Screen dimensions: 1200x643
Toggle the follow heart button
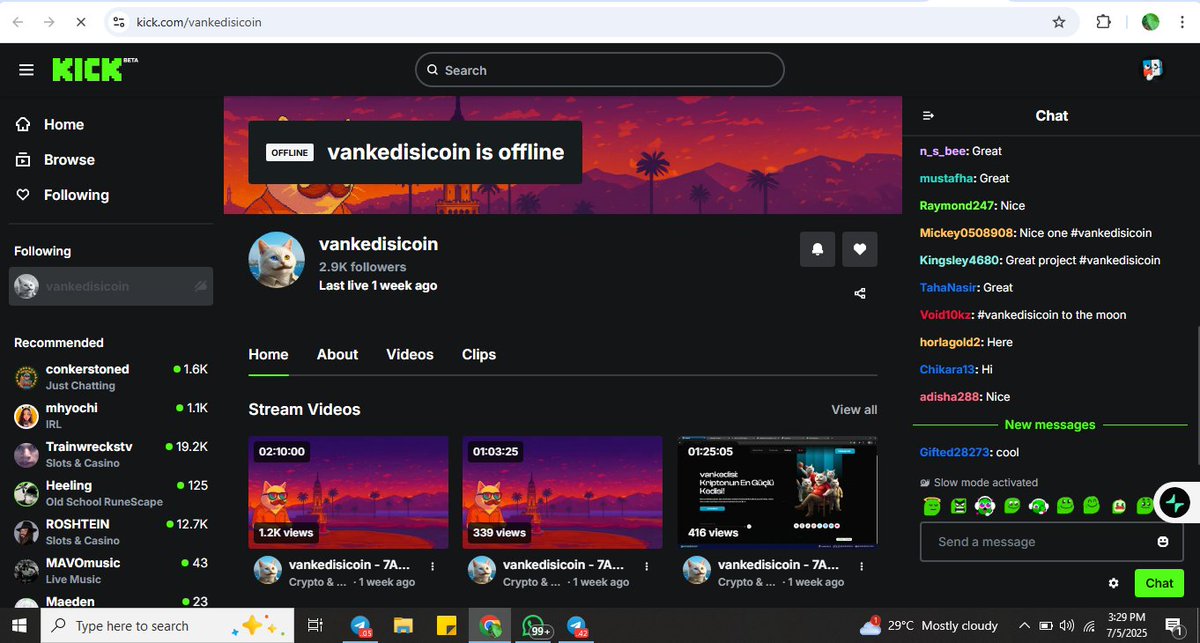click(x=860, y=250)
